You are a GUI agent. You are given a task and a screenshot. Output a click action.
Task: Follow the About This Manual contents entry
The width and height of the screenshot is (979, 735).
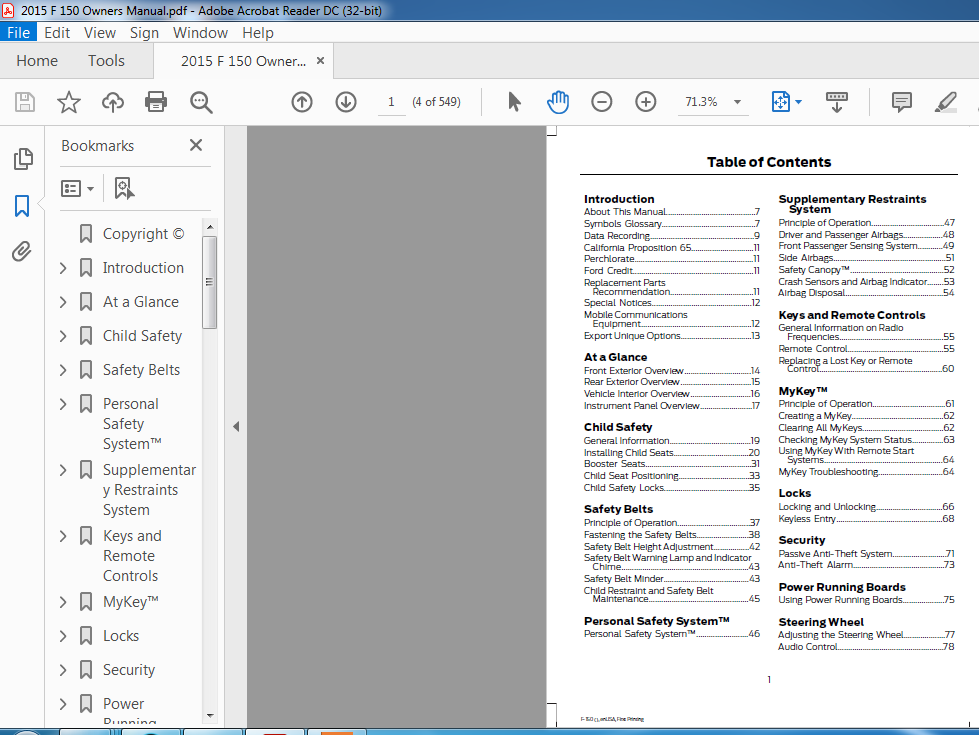pyautogui.click(x=672, y=212)
